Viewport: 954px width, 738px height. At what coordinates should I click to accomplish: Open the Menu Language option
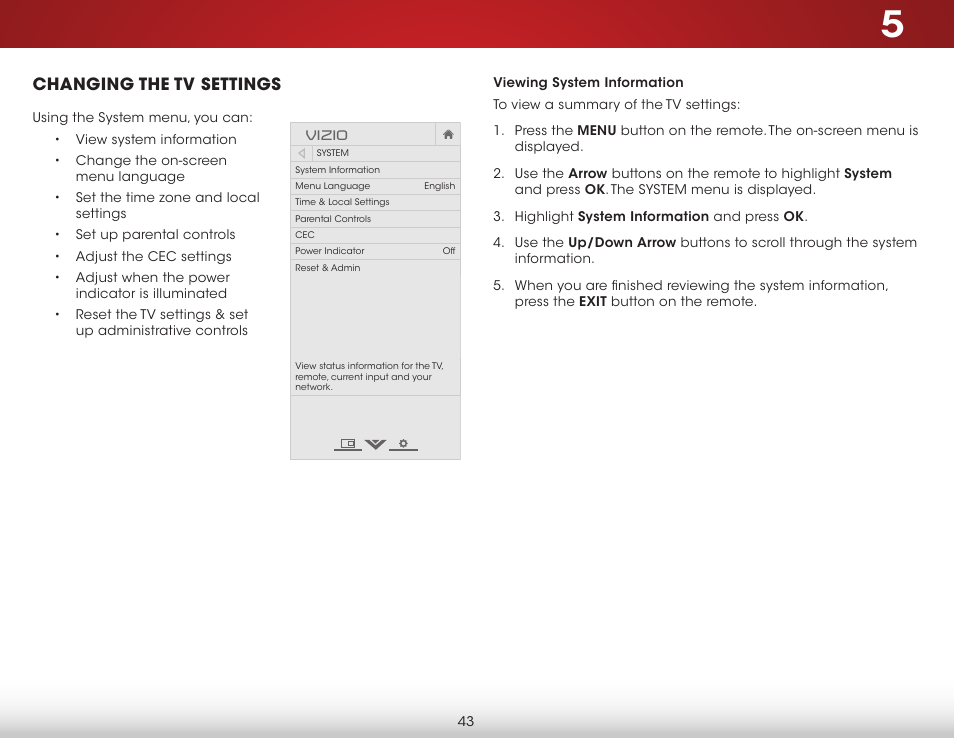pyautogui.click(x=375, y=186)
